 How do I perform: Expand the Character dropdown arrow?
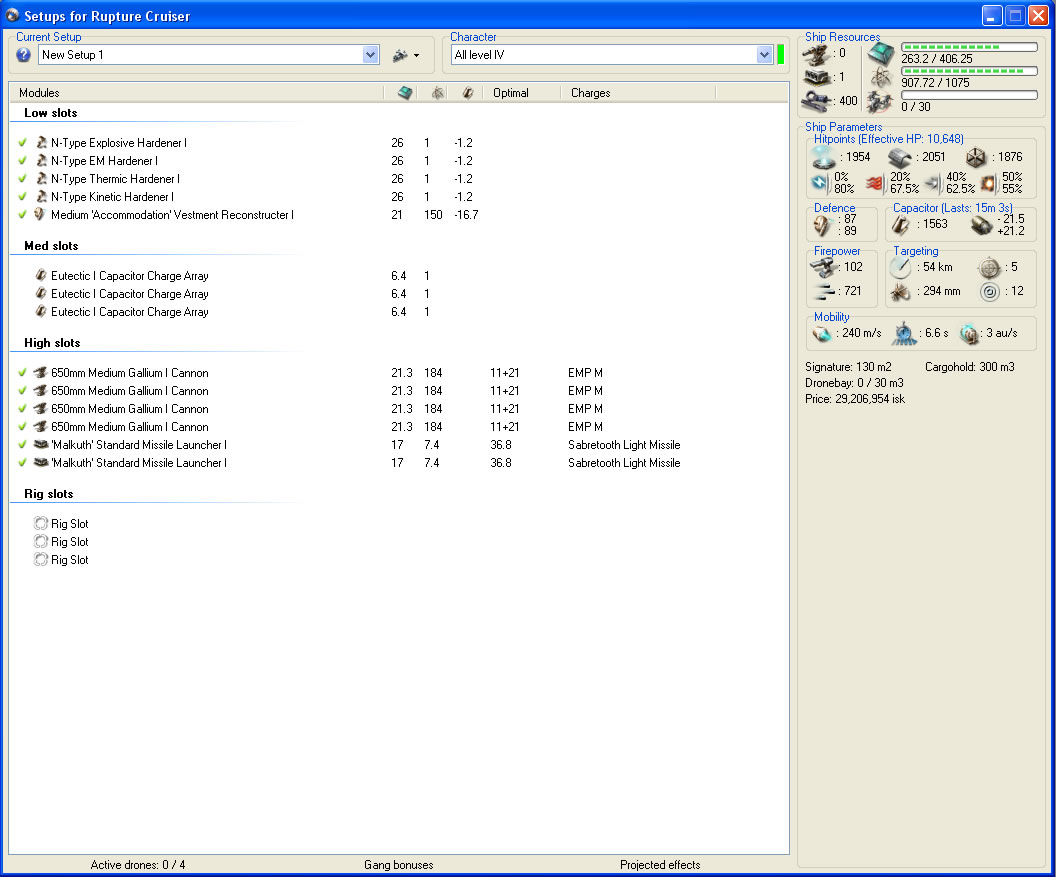(x=764, y=55)
